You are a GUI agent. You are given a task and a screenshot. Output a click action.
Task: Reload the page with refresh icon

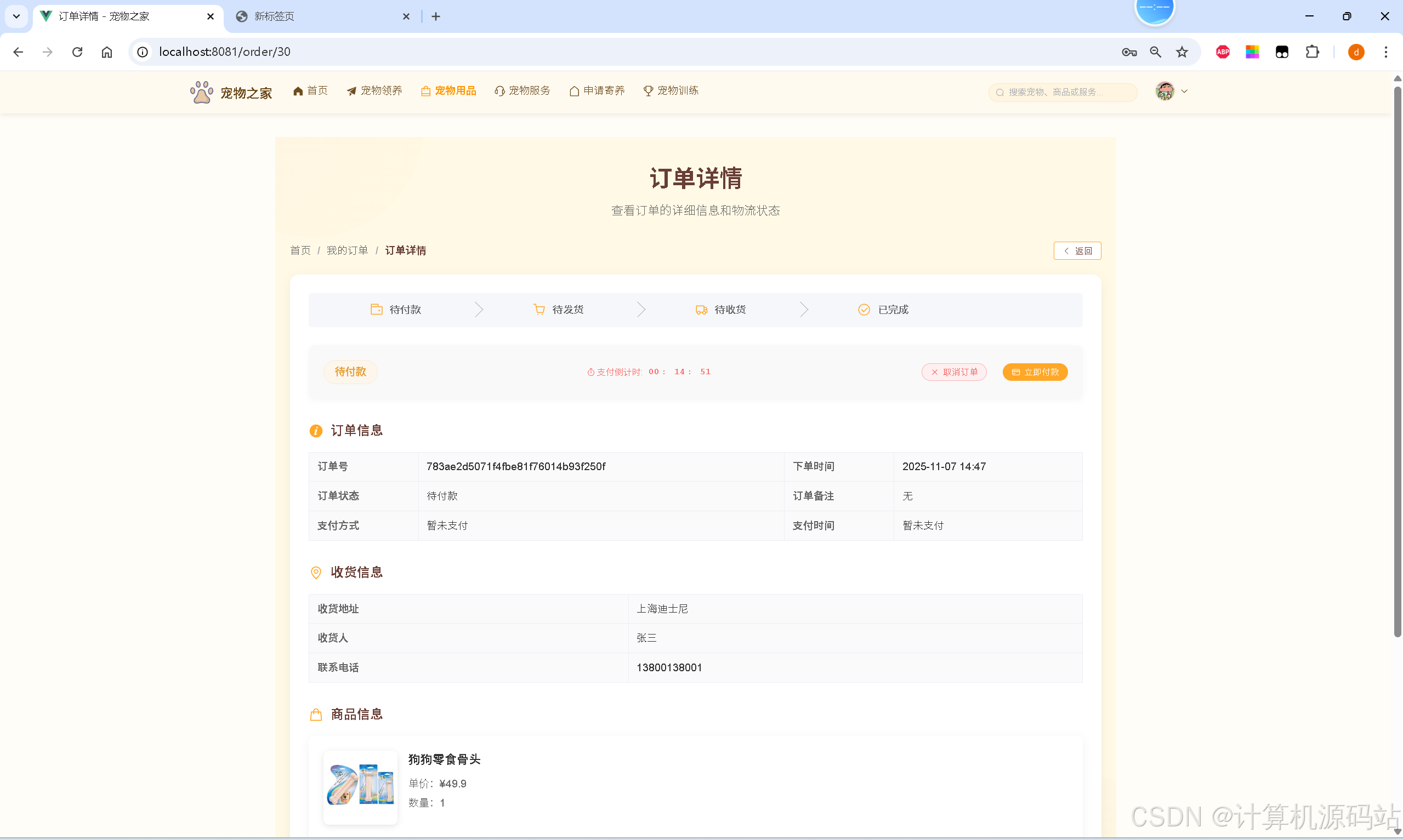pos(77,52)
